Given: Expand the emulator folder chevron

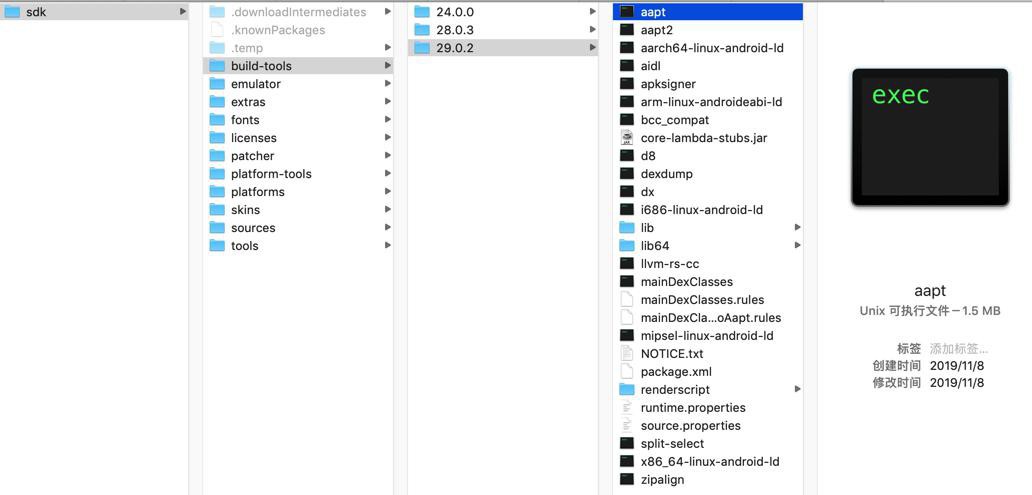Looking at the screenshot, I should click(x=387, y=84).
